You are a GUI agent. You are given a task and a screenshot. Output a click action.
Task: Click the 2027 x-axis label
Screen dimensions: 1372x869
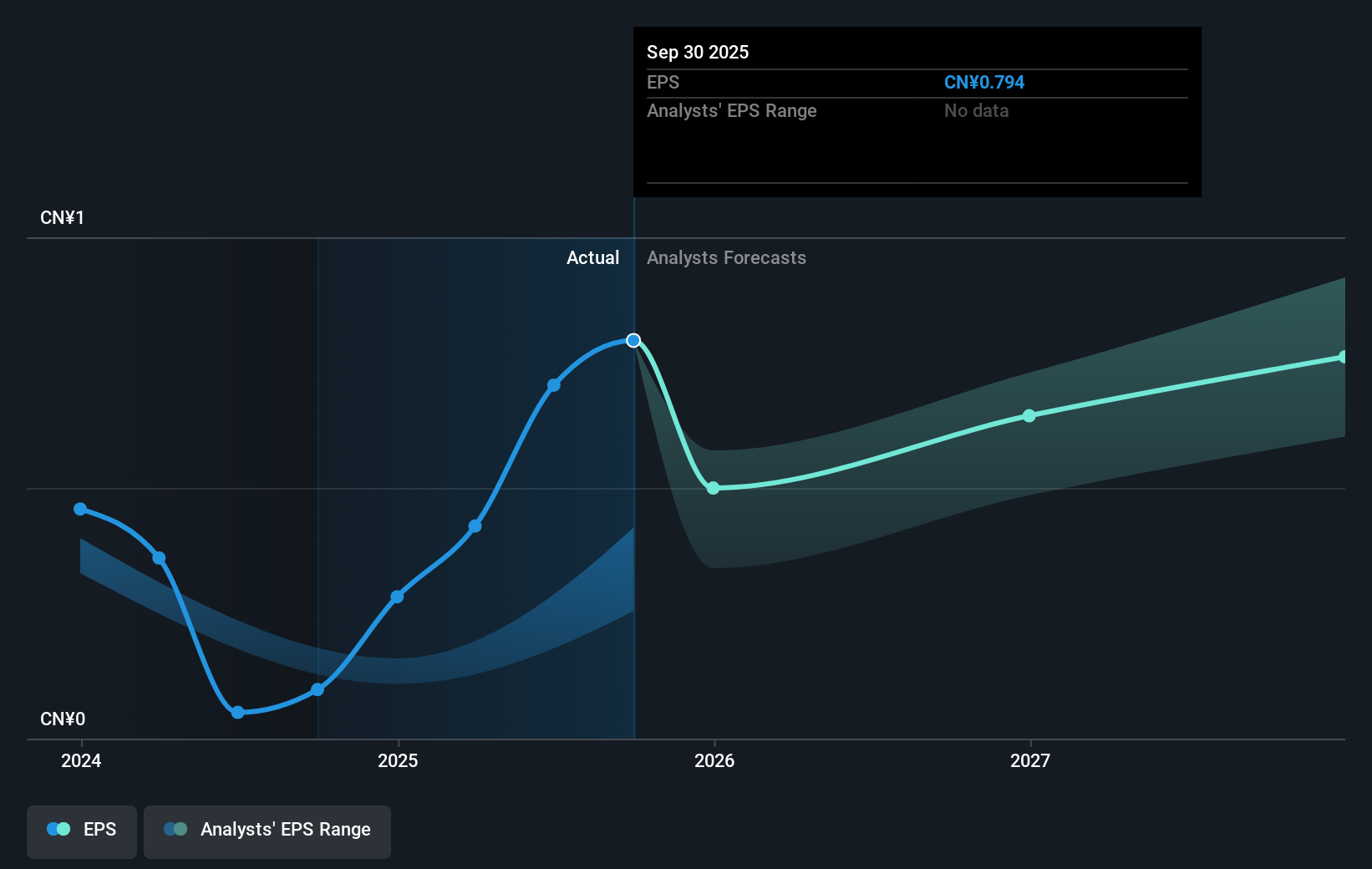pyautogui.click(x=1030, y=760)
